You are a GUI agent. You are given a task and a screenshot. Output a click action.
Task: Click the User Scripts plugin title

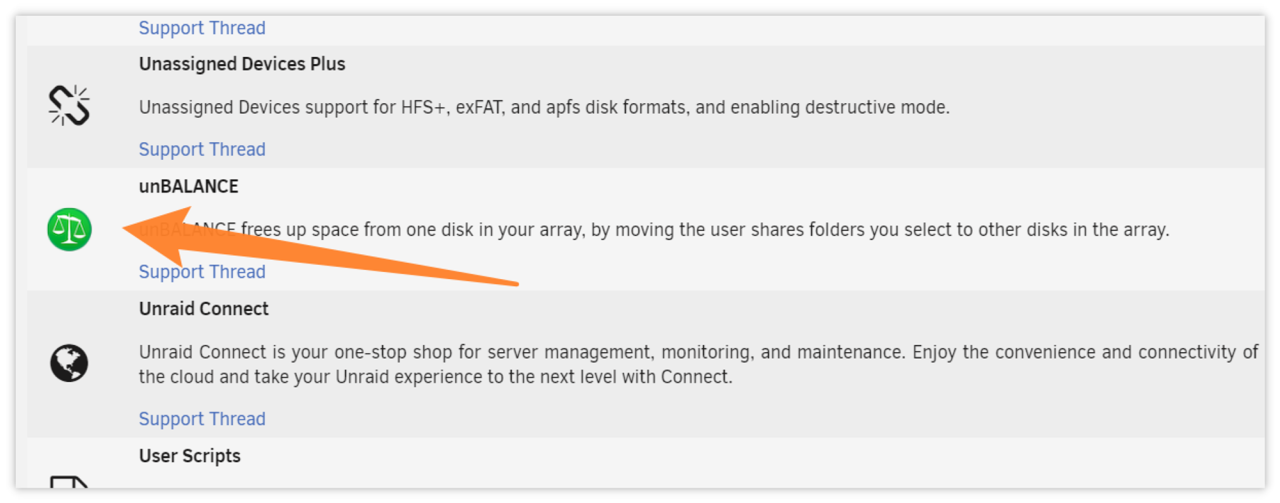click(x=190, y=456)
